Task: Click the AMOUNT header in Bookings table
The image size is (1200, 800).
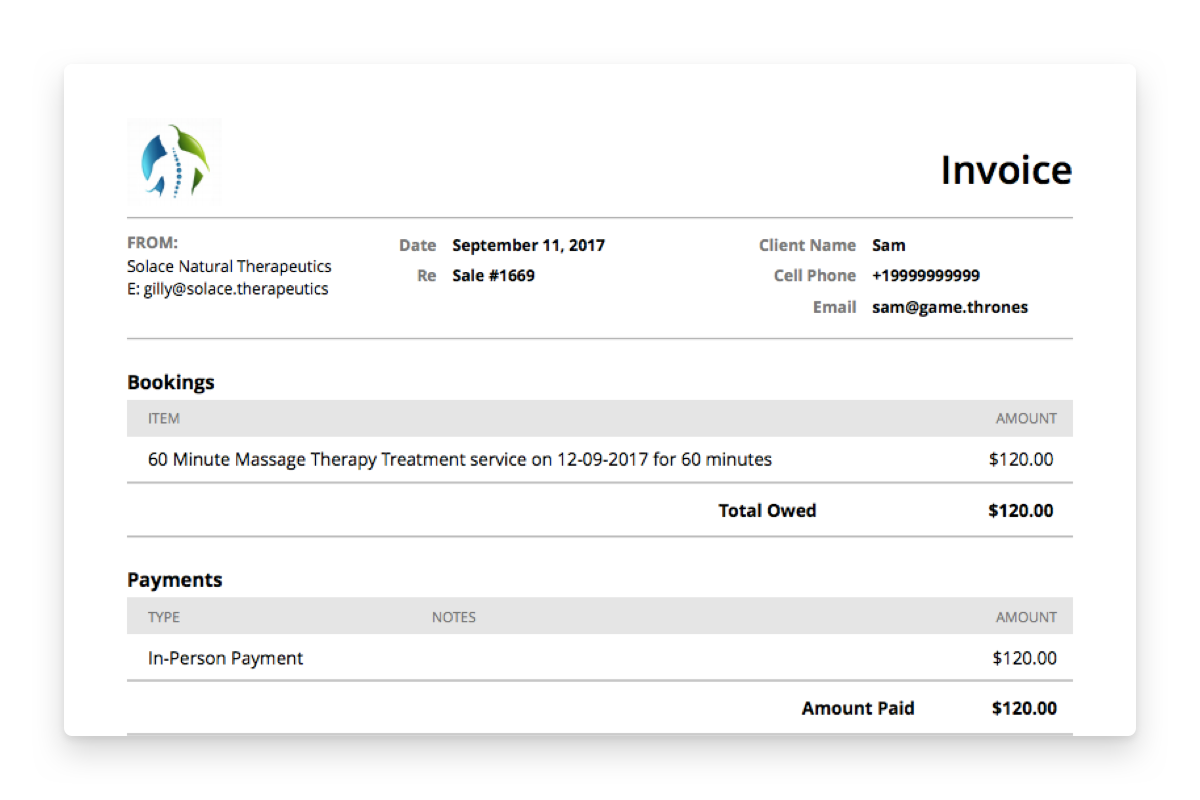Action: tap(1025, 418)
